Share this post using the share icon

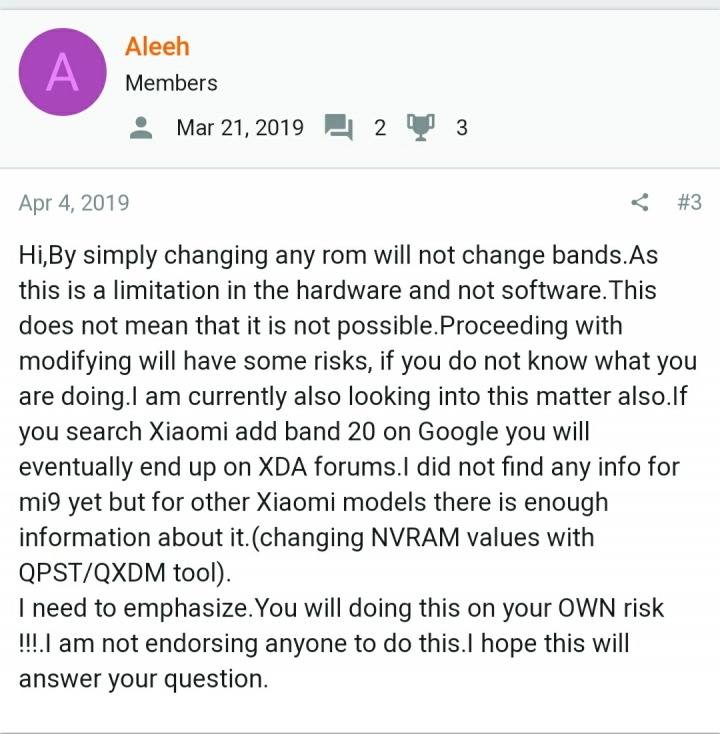[x=640, y=202]
